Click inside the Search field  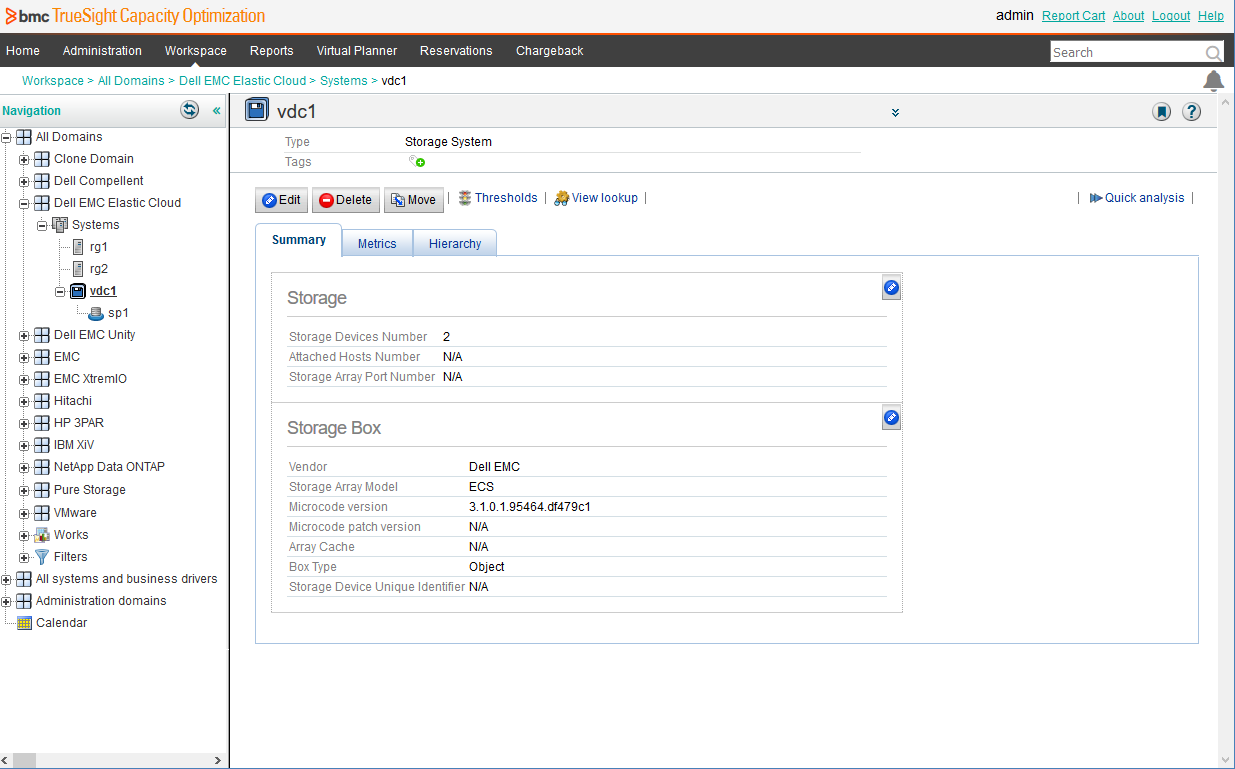click(1127, 53)
